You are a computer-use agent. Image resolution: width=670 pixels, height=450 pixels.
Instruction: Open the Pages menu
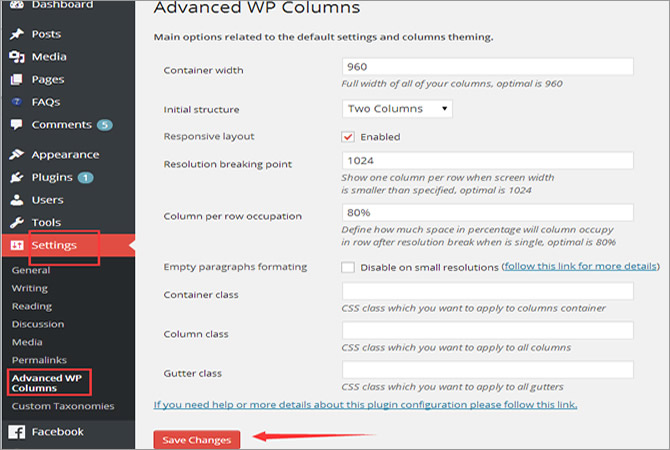point(48,80)
